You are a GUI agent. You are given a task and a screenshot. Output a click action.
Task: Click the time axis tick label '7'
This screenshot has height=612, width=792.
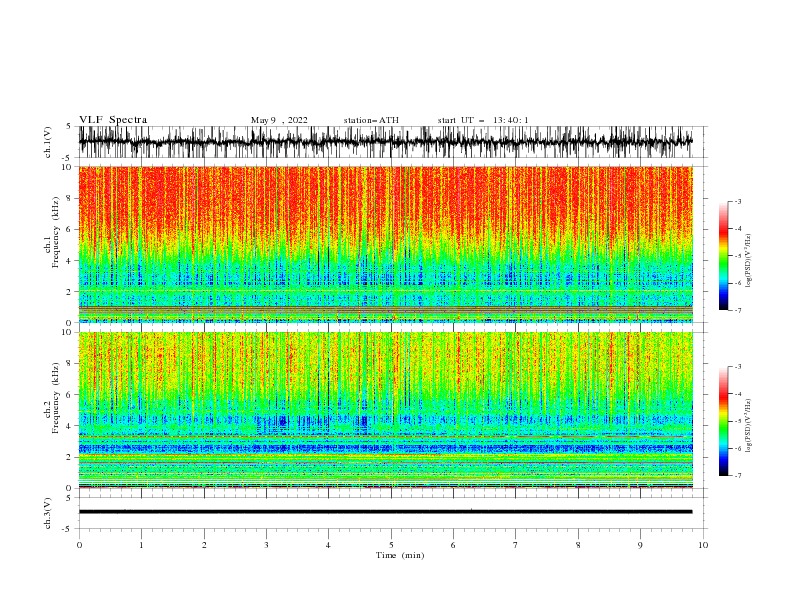tap(516, 545)
